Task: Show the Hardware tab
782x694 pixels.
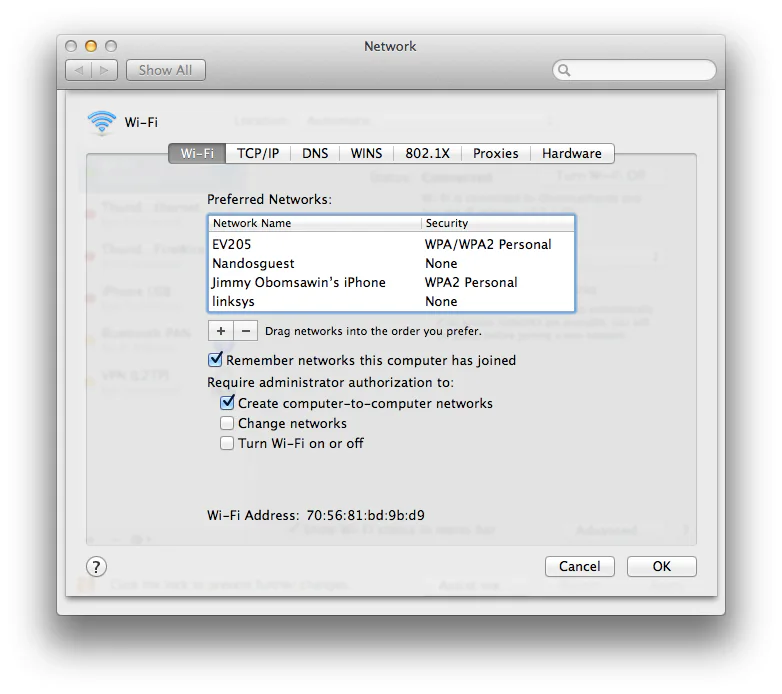Action: pos(572,154)
